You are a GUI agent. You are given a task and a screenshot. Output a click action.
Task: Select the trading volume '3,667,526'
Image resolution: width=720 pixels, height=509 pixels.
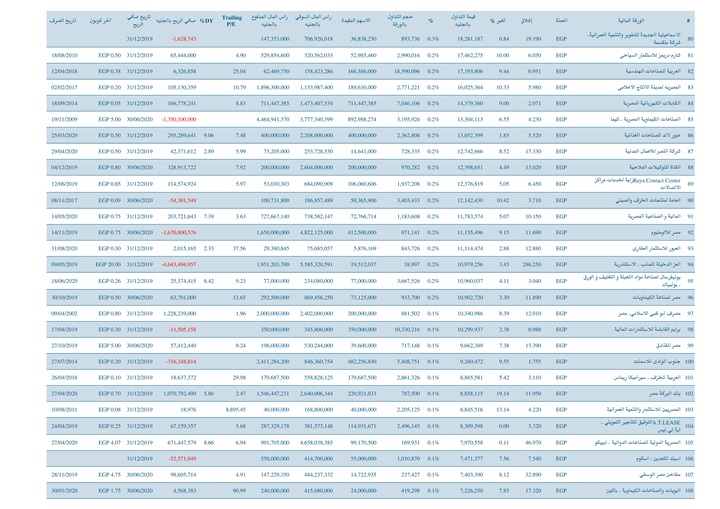(x=409, y=281)
